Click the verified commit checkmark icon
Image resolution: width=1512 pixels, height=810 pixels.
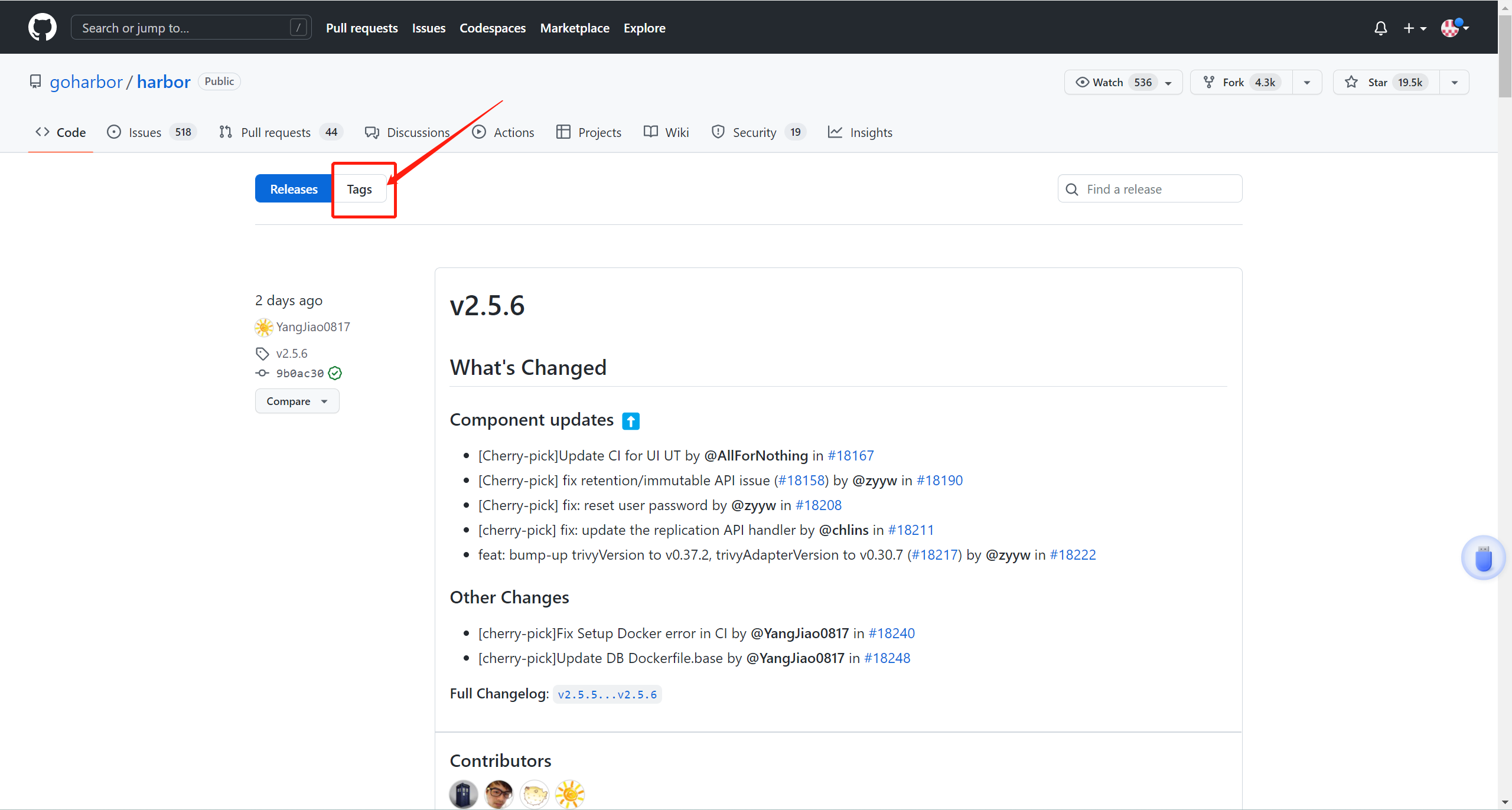point(335,373)
